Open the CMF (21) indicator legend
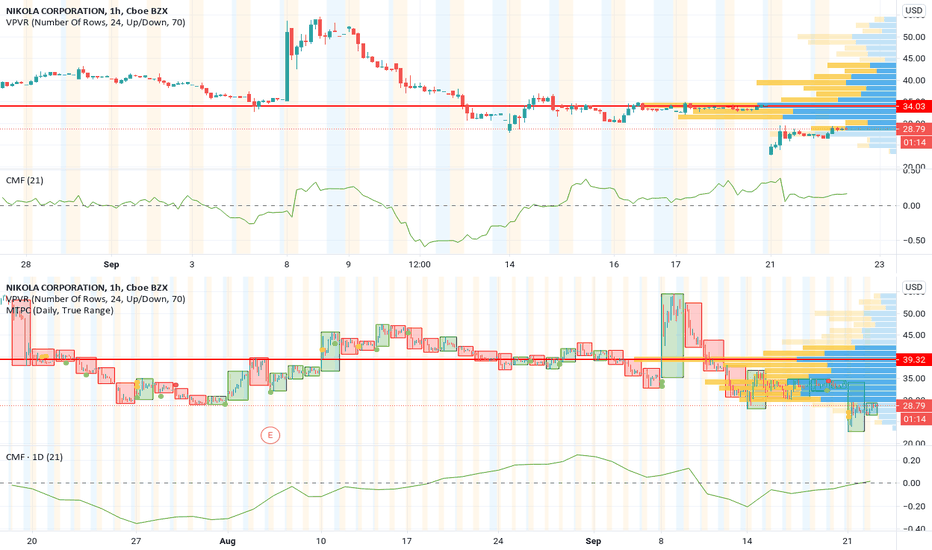The width and height of the screenshot is (932, 550). pyautogui.click(x=24, y=180)
